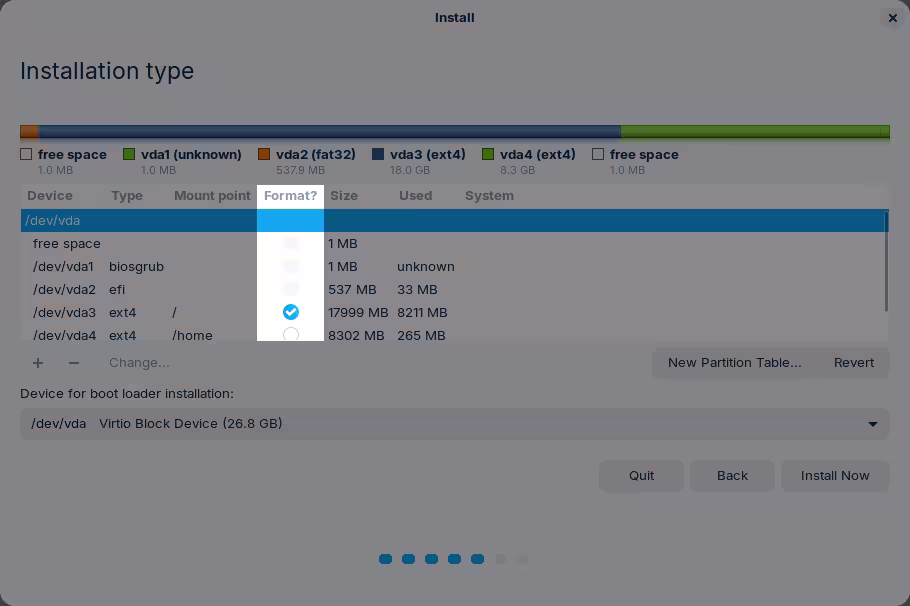Image resolution: width=910 pixels, height=606 pixels.
Task: Enable format checkbox for /dev/vda4
Action: click(x=290, y=335)
